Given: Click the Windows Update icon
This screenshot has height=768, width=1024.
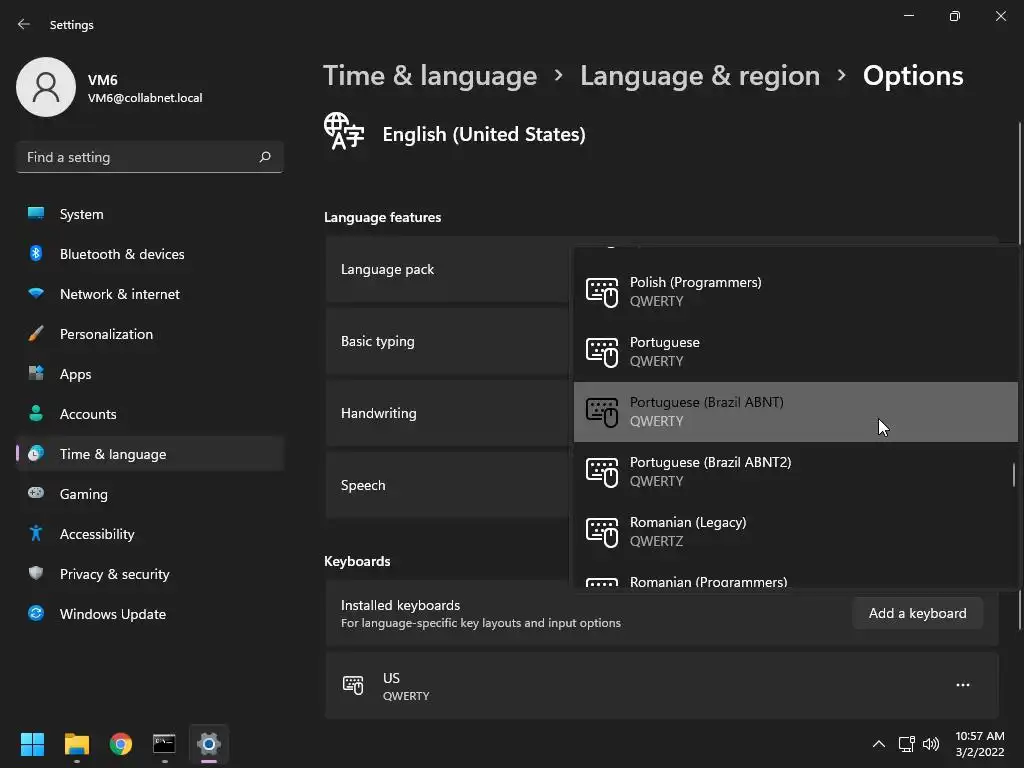Looking at the screenshot, I should [x=36, y=614].
